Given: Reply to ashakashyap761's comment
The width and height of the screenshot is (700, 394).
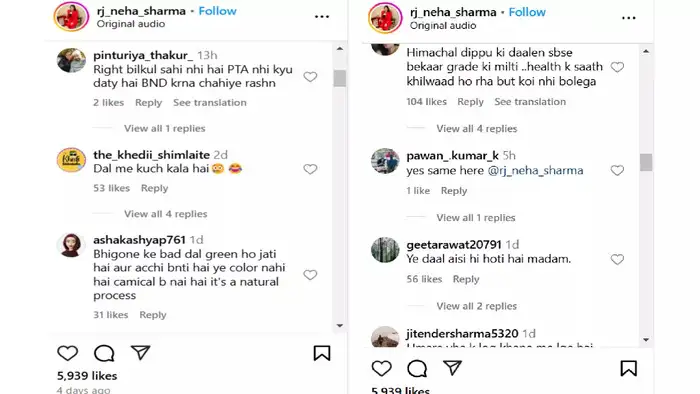Looking at the screenshot, I should [153, 315].
